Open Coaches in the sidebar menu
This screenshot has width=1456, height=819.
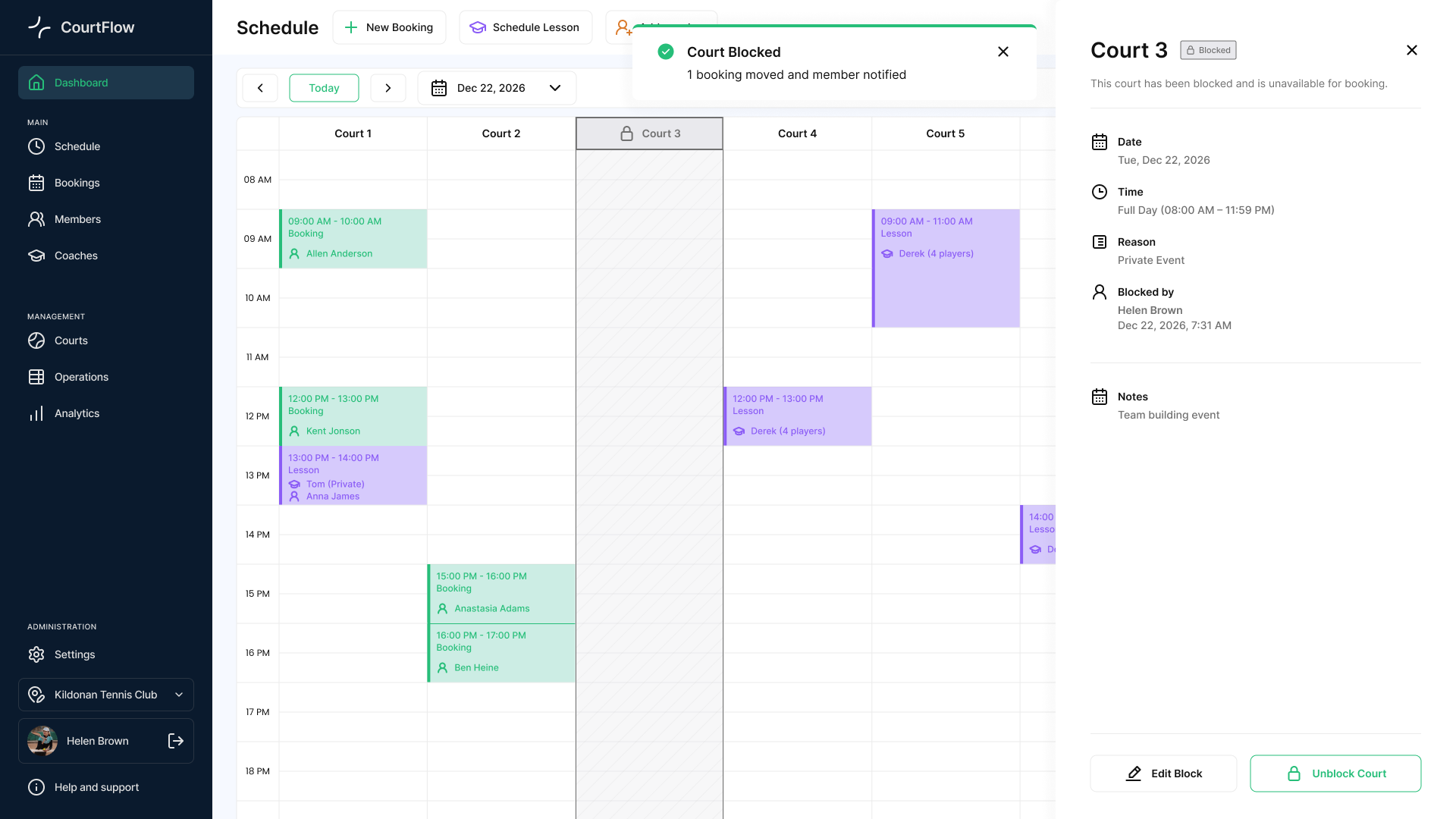click(106, 256)
